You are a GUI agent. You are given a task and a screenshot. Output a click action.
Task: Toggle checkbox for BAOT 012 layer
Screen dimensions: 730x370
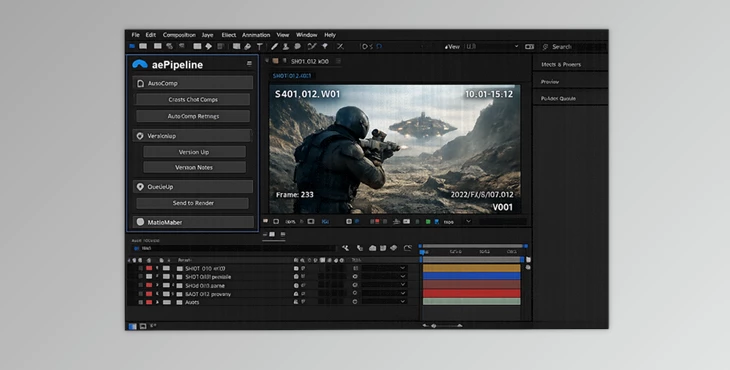[x=141, y=294]
